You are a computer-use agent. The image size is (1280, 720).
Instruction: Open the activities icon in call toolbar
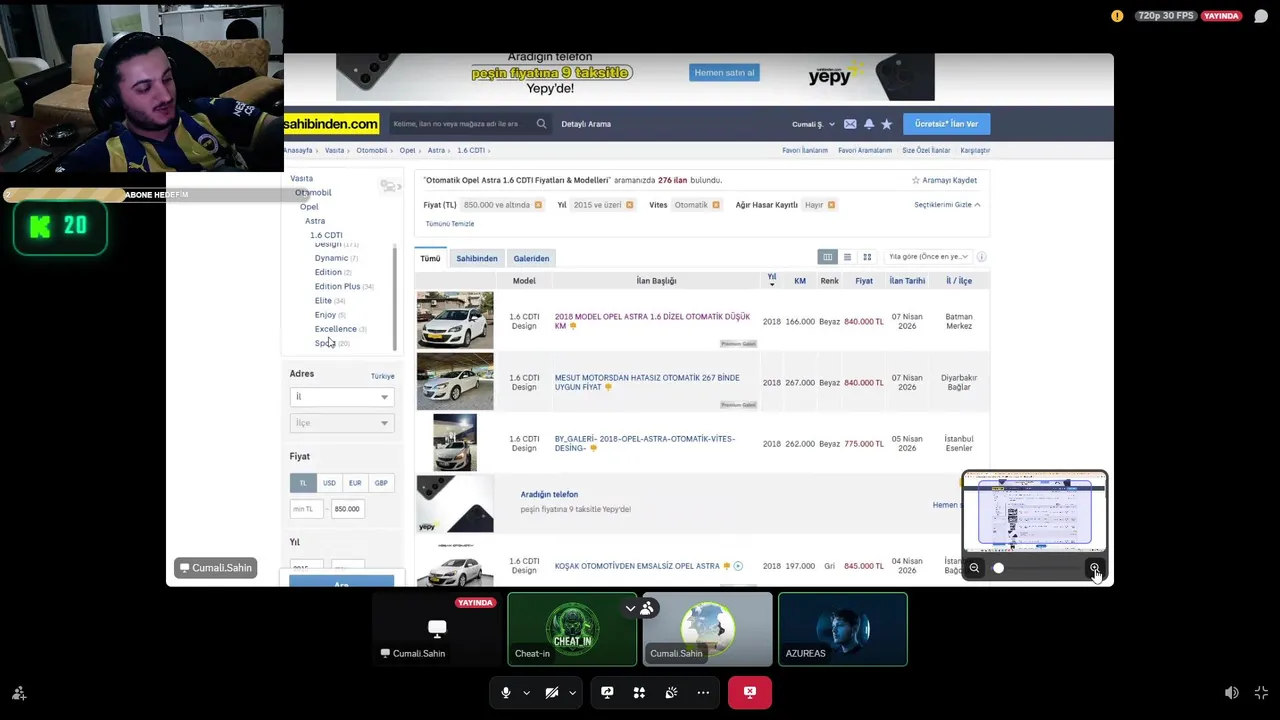tap(639, 692)
